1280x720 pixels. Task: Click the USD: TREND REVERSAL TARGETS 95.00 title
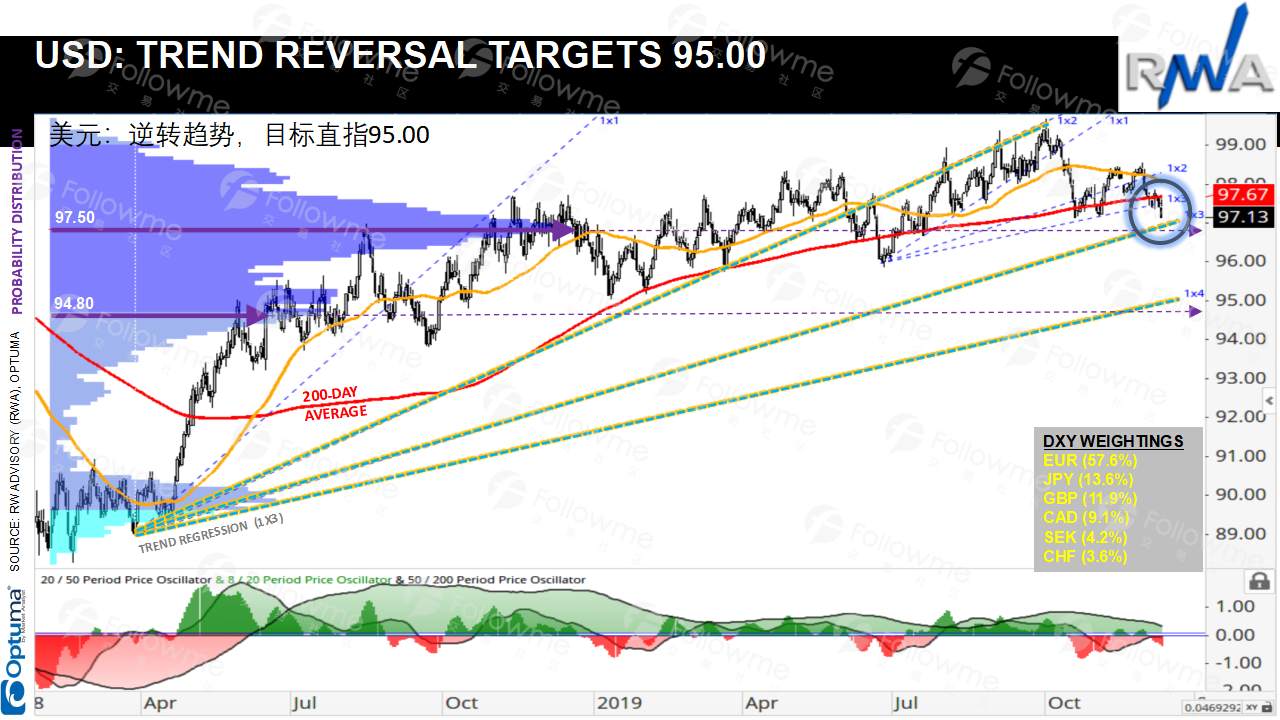coord(400,56)
